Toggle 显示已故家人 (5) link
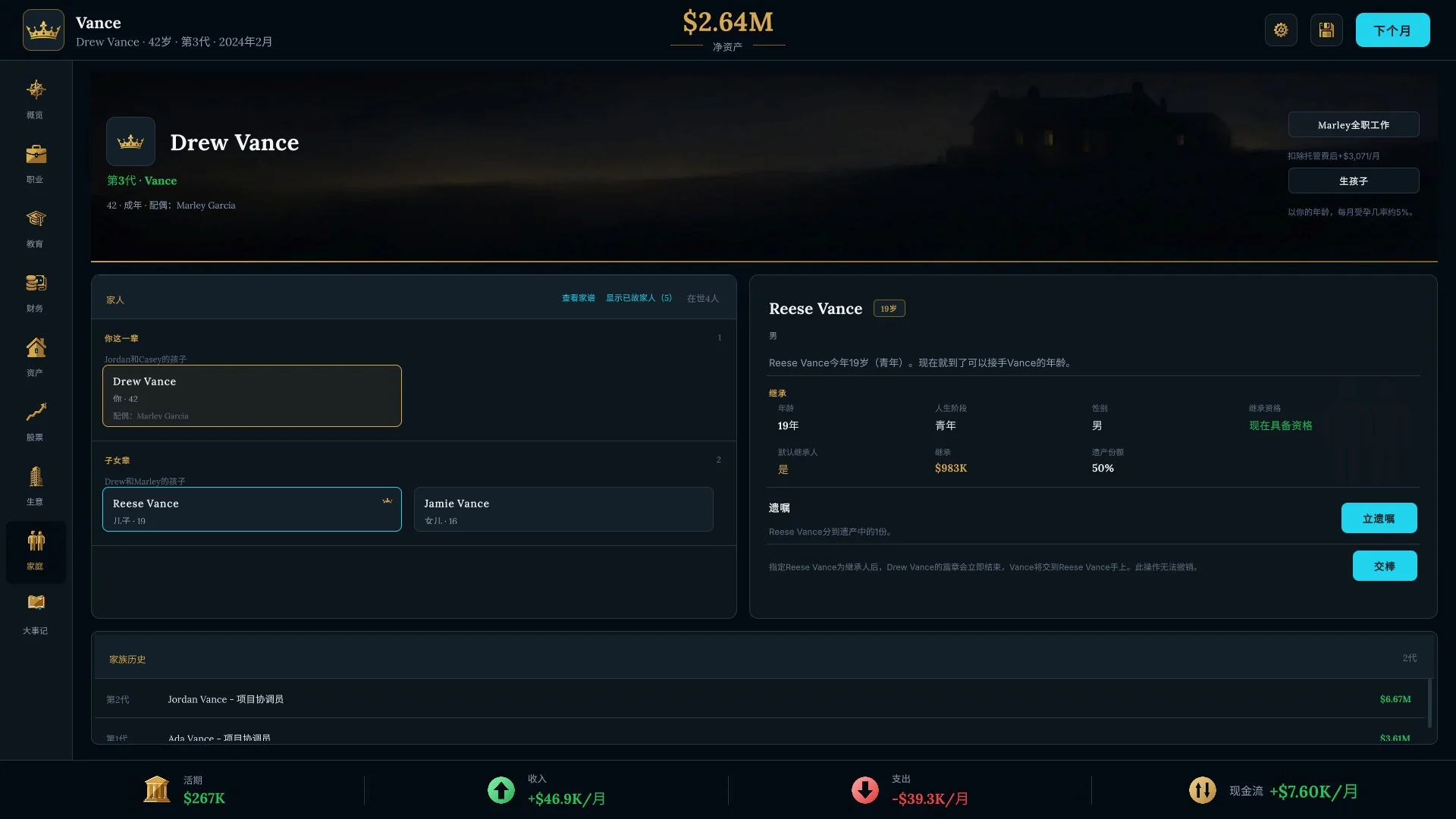Screen dimensions: 1456x819 point(639,298)
